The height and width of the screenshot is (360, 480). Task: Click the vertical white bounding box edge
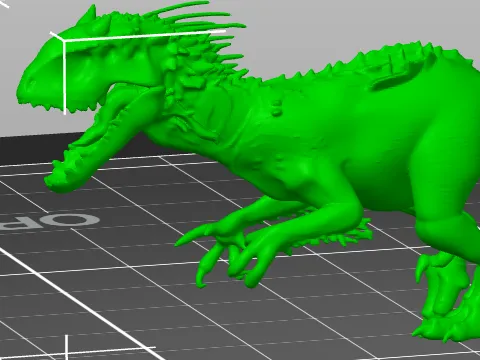(x=64, y=77)
